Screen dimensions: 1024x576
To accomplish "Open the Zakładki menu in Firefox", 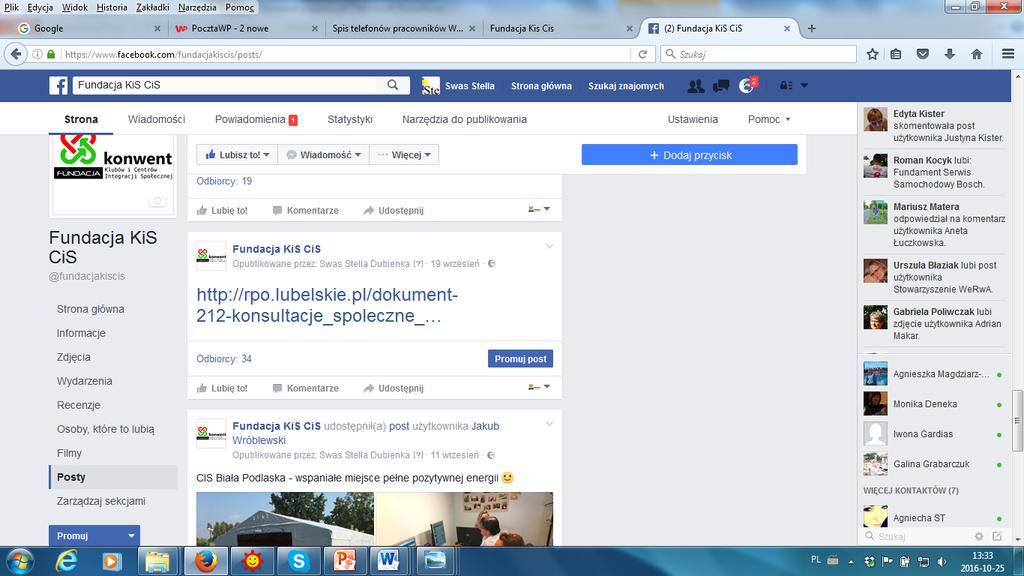I will click(153, 7).
